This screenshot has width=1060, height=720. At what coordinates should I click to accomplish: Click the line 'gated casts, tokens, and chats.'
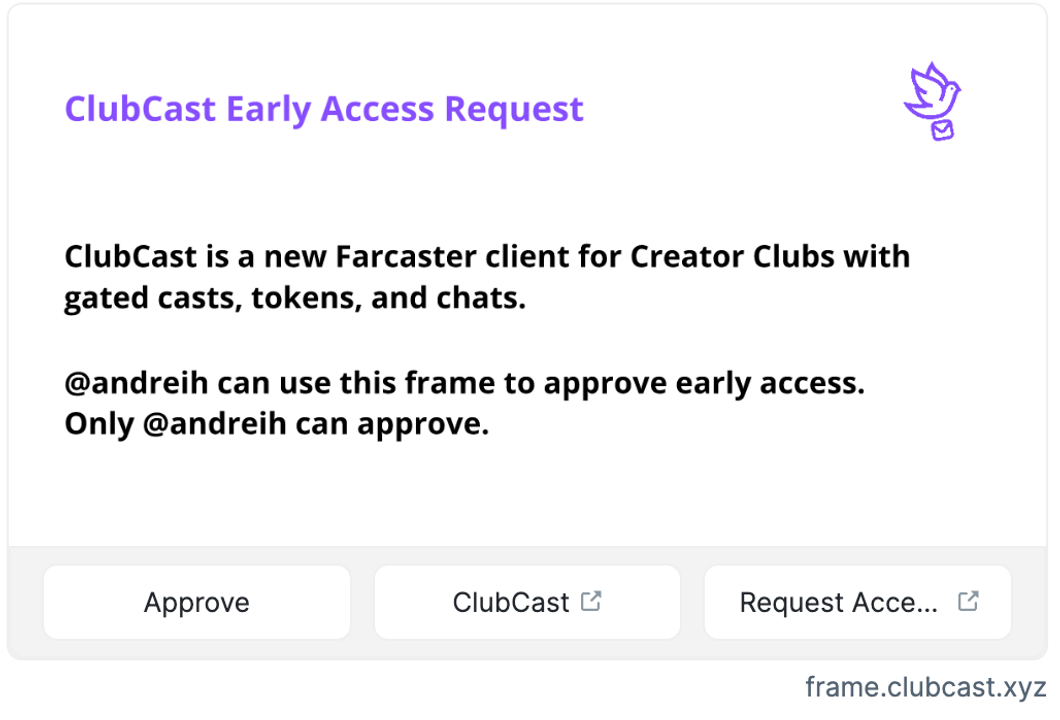click(295, 298)
